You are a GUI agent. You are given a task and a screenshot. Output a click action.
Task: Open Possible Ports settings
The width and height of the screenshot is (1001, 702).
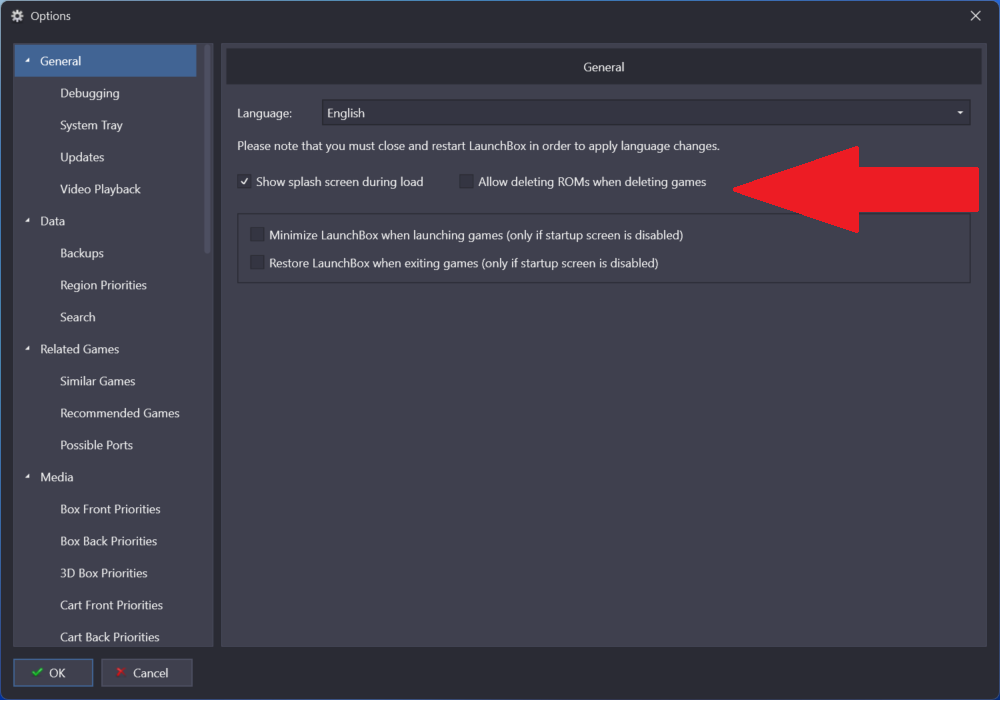click(x=96, y=445)
